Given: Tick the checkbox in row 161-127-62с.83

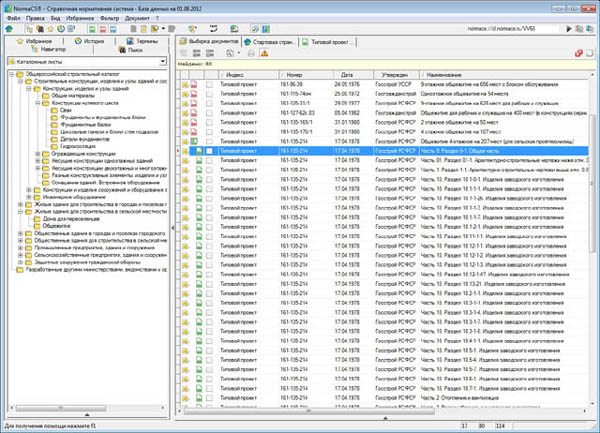Looking at the screenshot, I should point(209,113).
